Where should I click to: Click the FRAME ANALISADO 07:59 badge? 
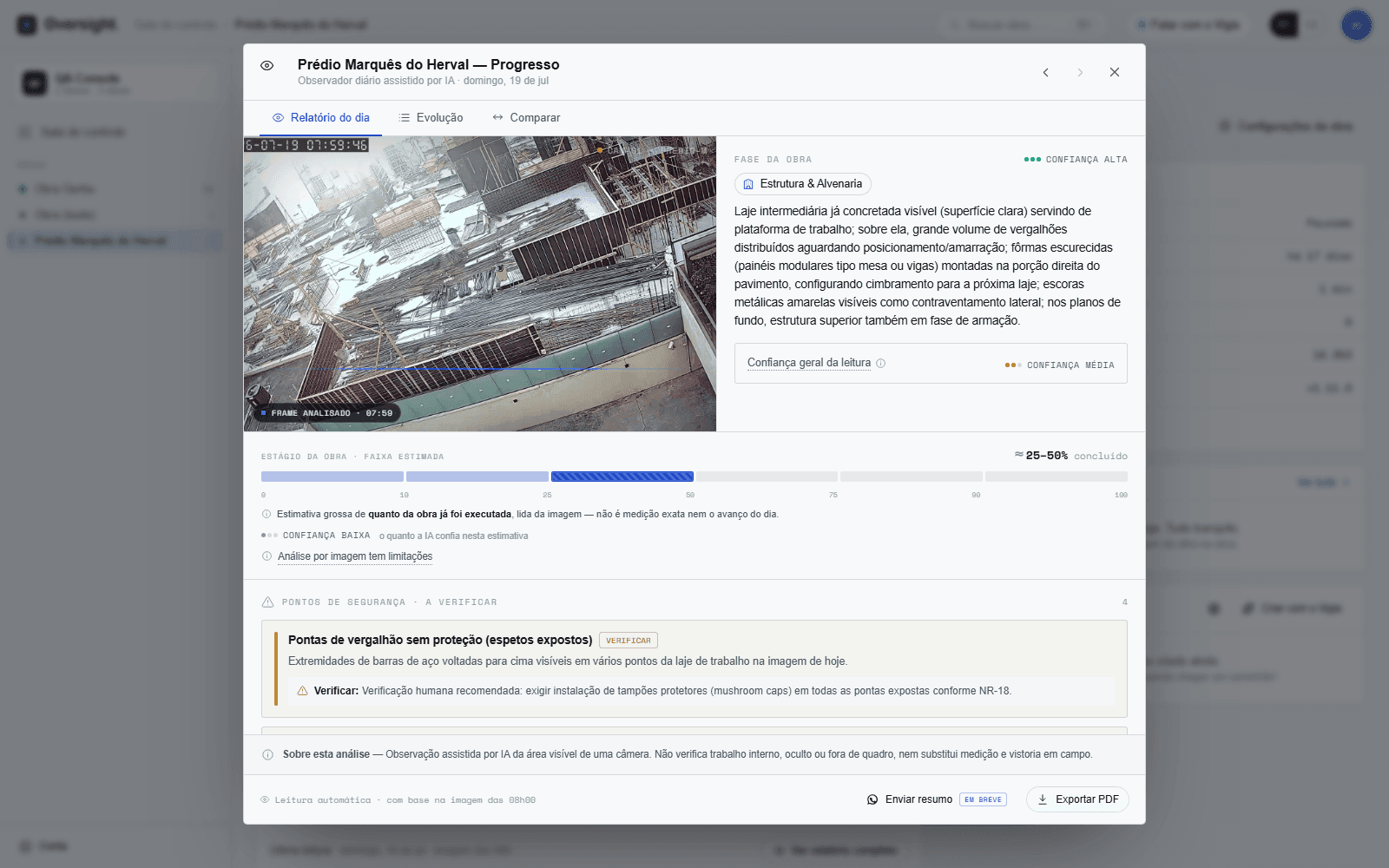click(x=326, y=413)
